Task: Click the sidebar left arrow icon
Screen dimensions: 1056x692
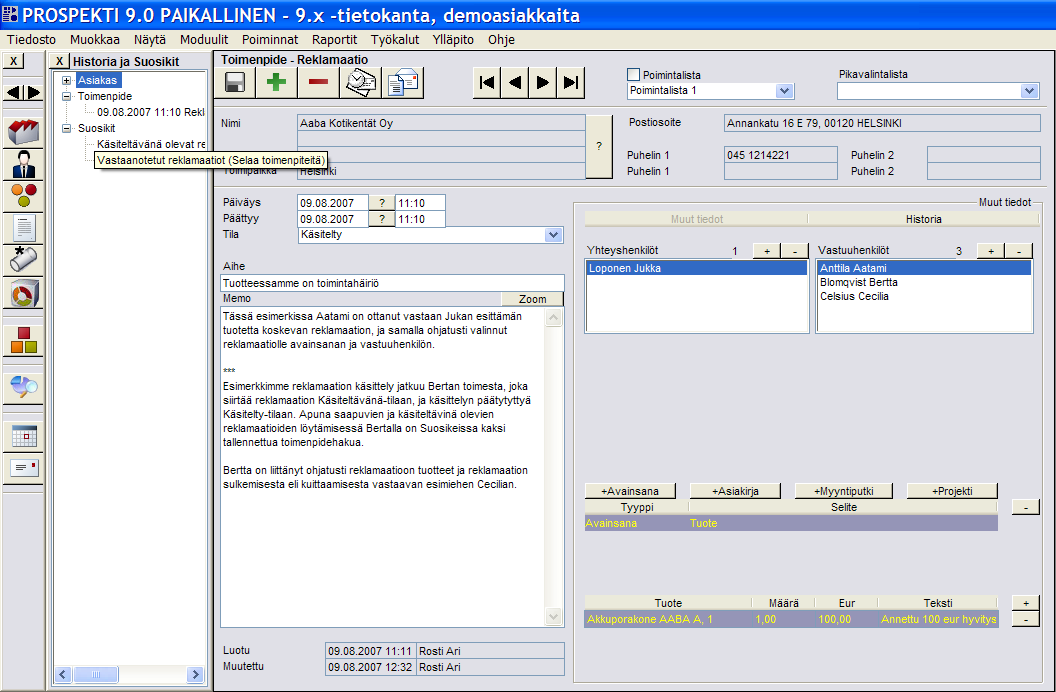Action: (x=13, y=92)
